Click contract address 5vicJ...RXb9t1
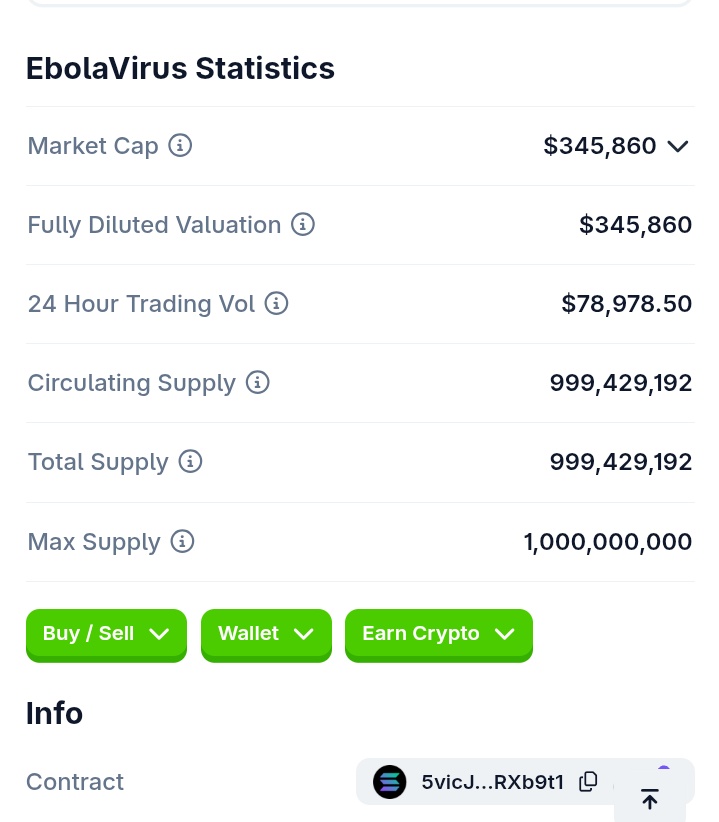 click(493, 782)
